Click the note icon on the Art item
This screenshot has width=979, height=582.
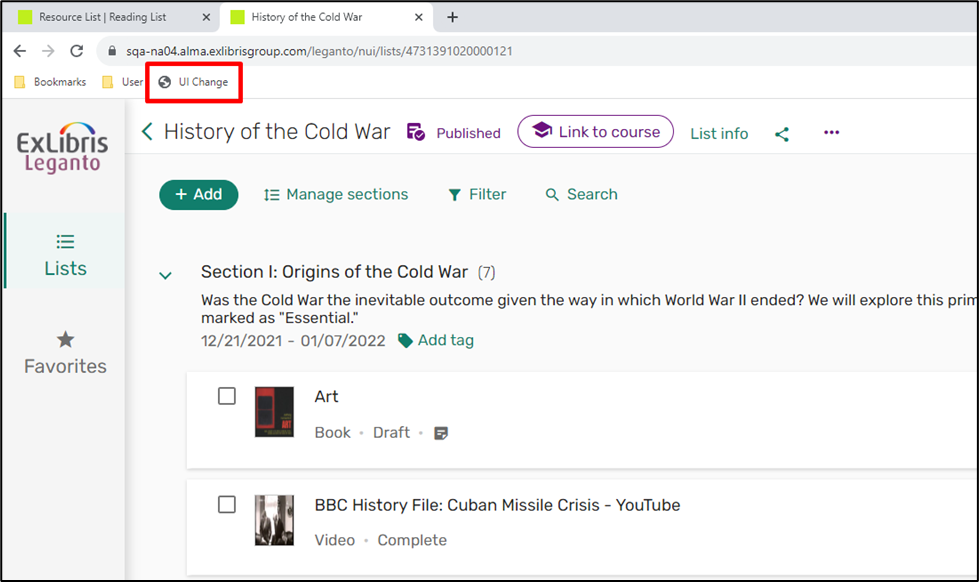[441, 433]
